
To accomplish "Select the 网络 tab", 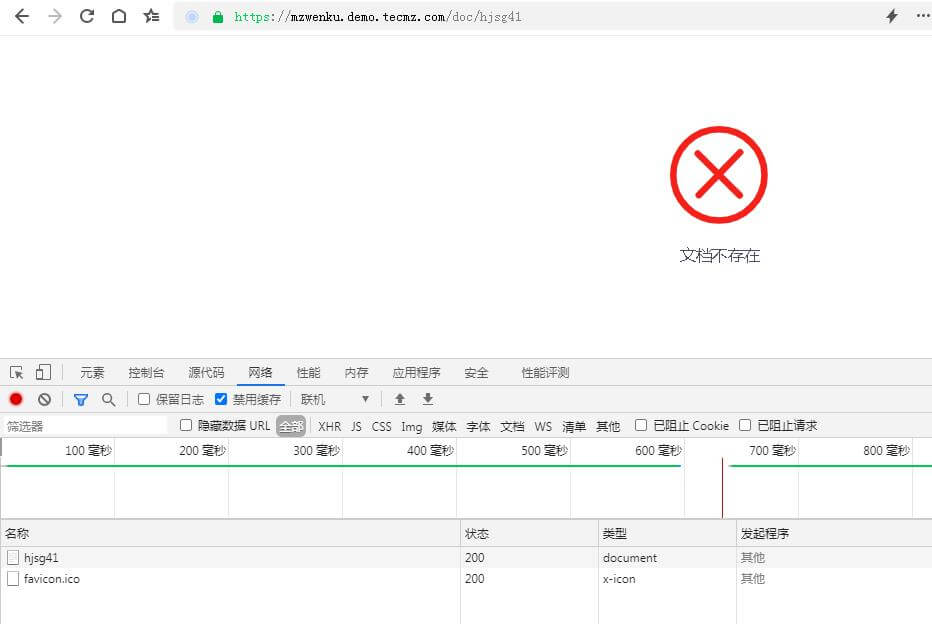I will point(260,373).
